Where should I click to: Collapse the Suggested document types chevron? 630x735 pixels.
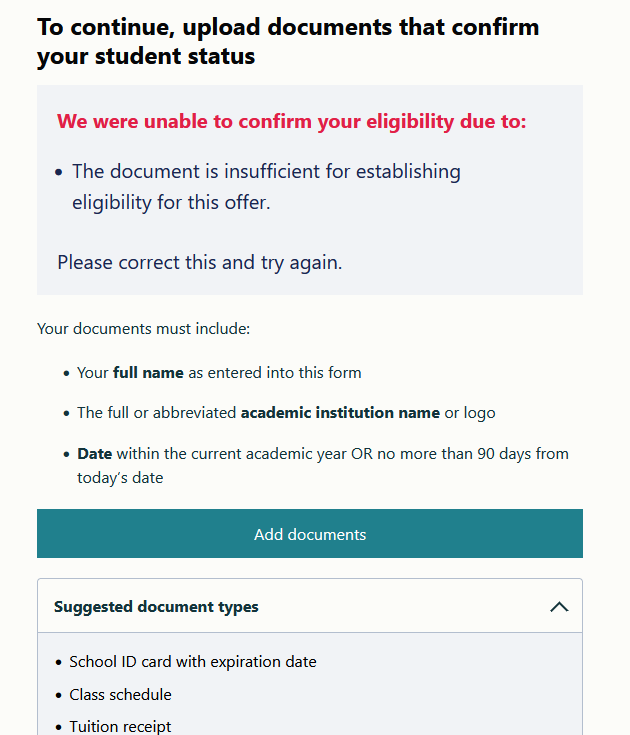[559, 607]
